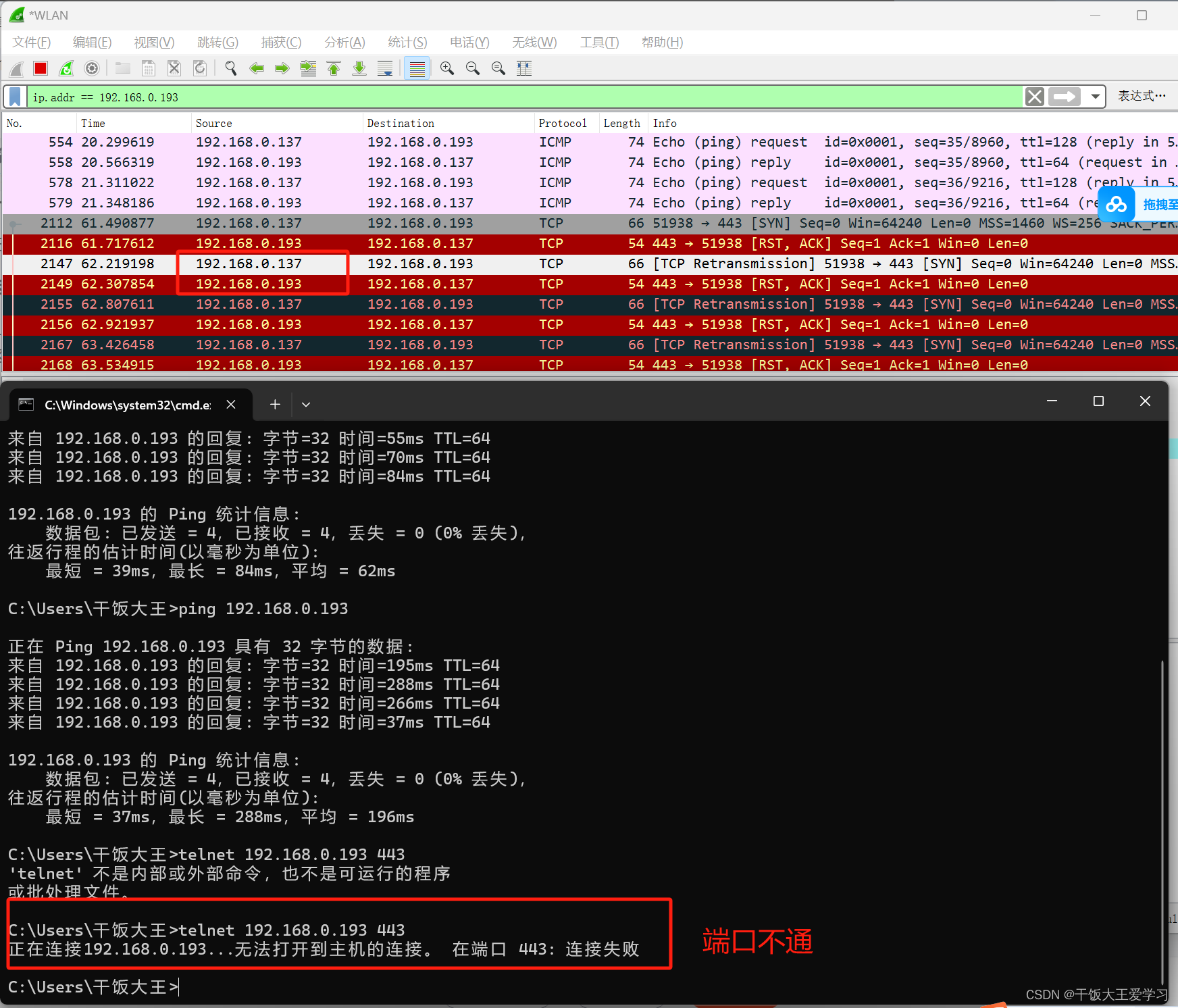The height and width of the screenshot is (1008, 1178).
Task: Open the 工具(T) menu
Action: [600, 43]
